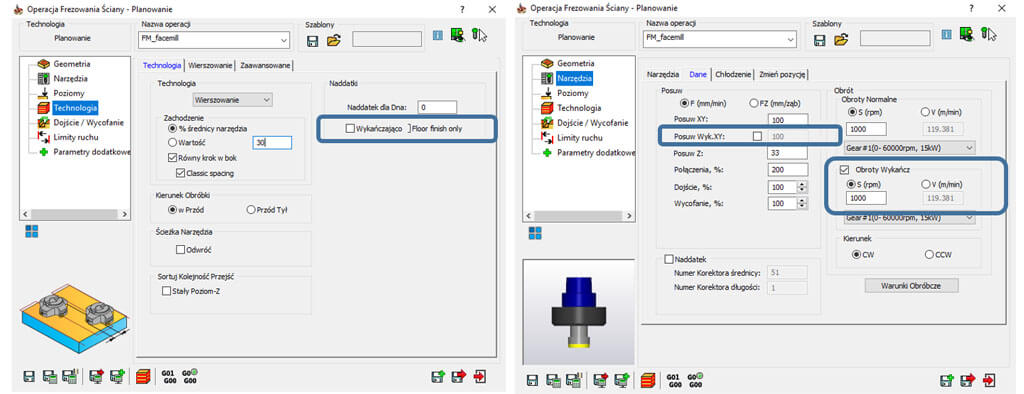Viewport: 1024px width, 394px height.
Task: Click G0 G00 green dot icon in left dialog
Action: tap(190, 377)
